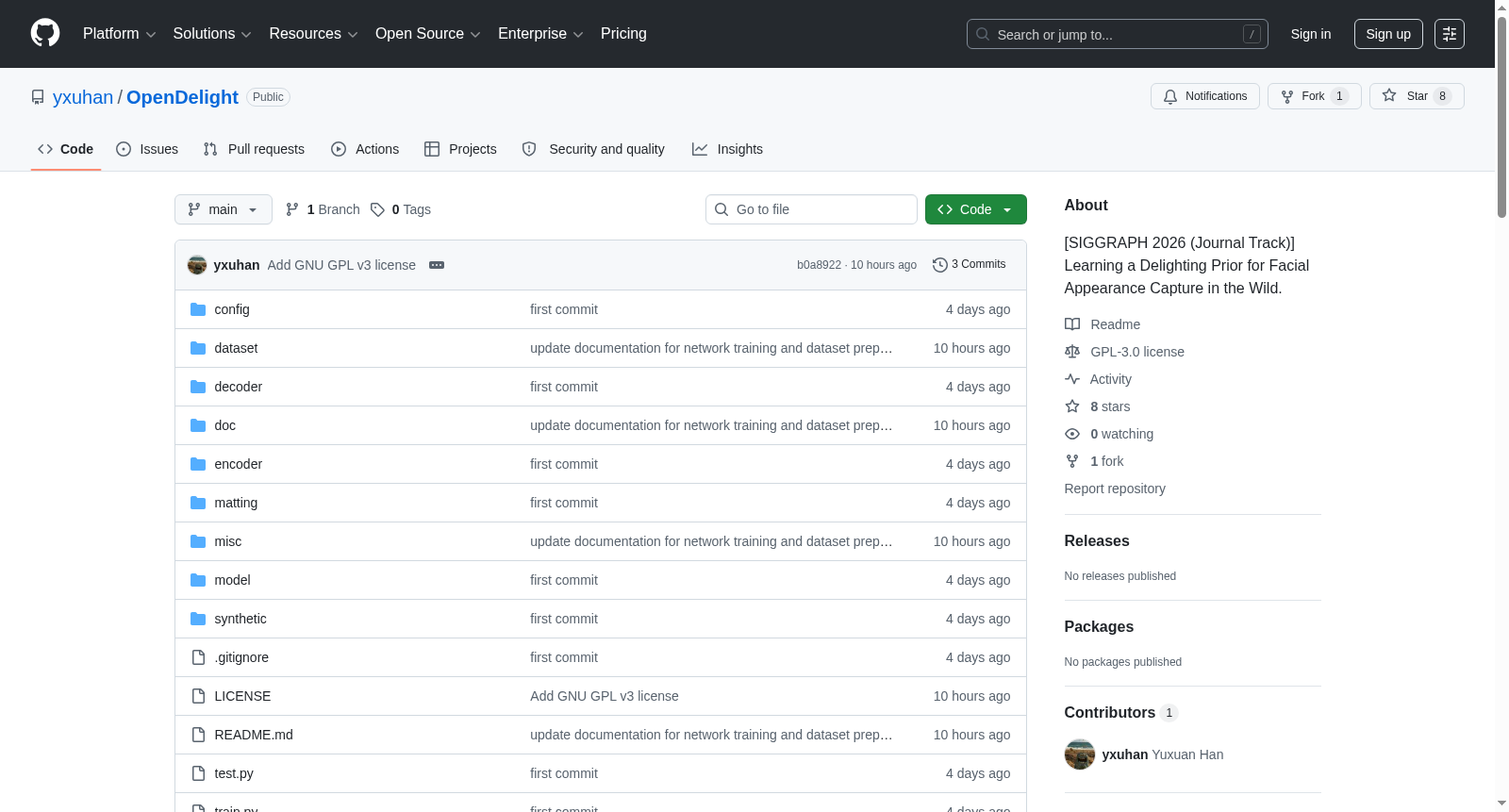Click the tag icon beside 0 Tags
Viewport: 1509px width, 812px height.
pos(377,209)
